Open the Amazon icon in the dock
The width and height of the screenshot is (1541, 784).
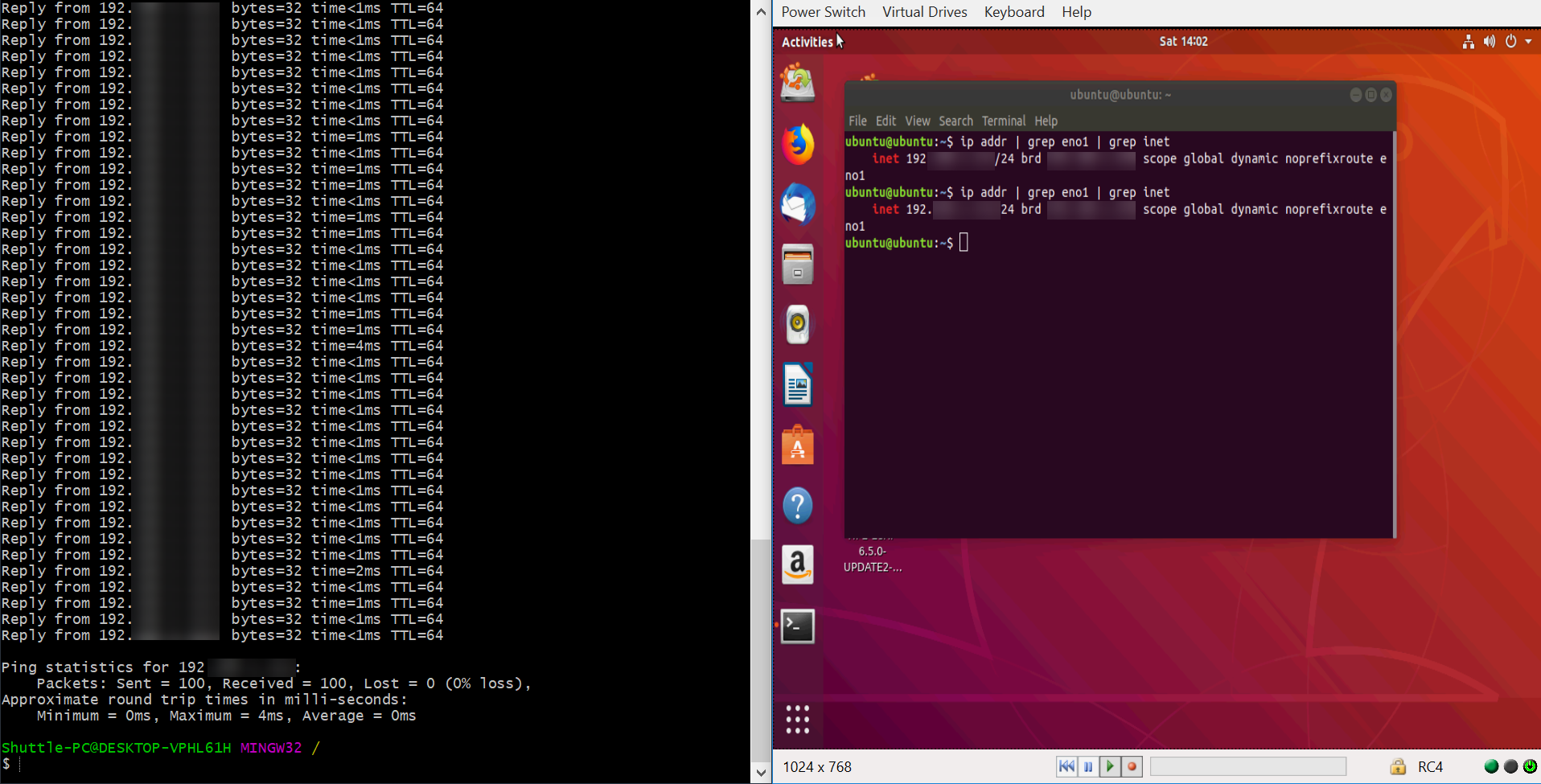pyautogui.click(x=797, y=565)
